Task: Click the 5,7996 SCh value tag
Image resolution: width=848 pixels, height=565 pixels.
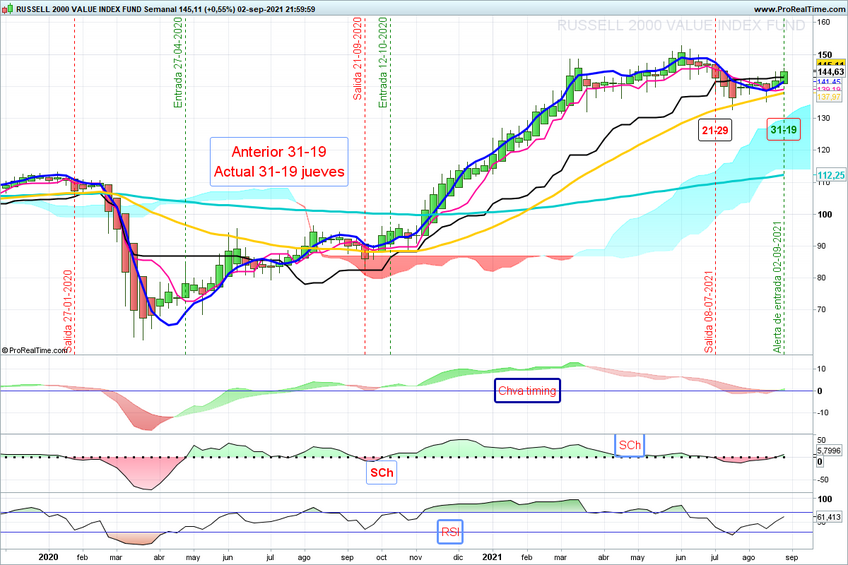Action: (829, 450)
